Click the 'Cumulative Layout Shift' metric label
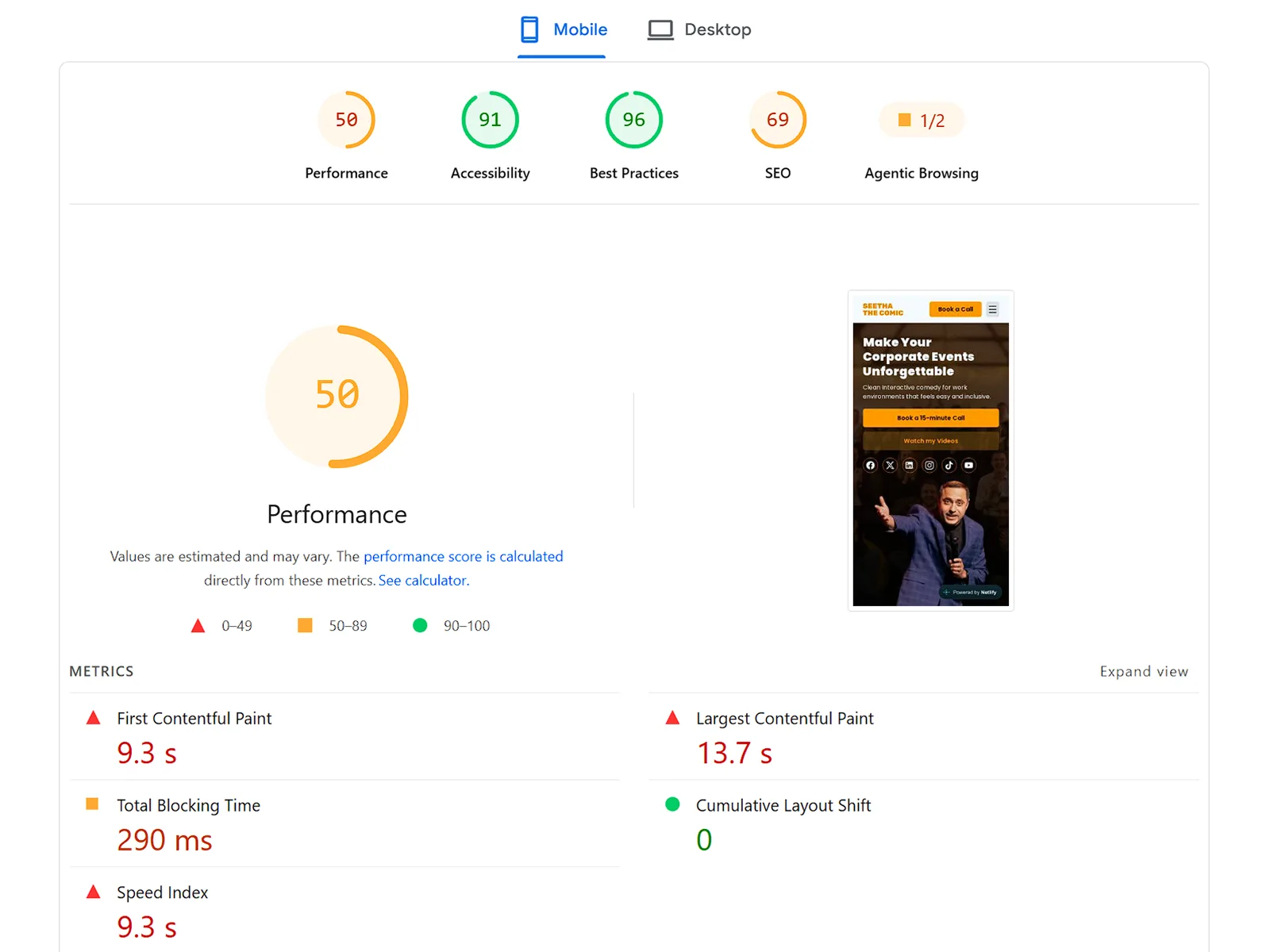 click(783, 805)
